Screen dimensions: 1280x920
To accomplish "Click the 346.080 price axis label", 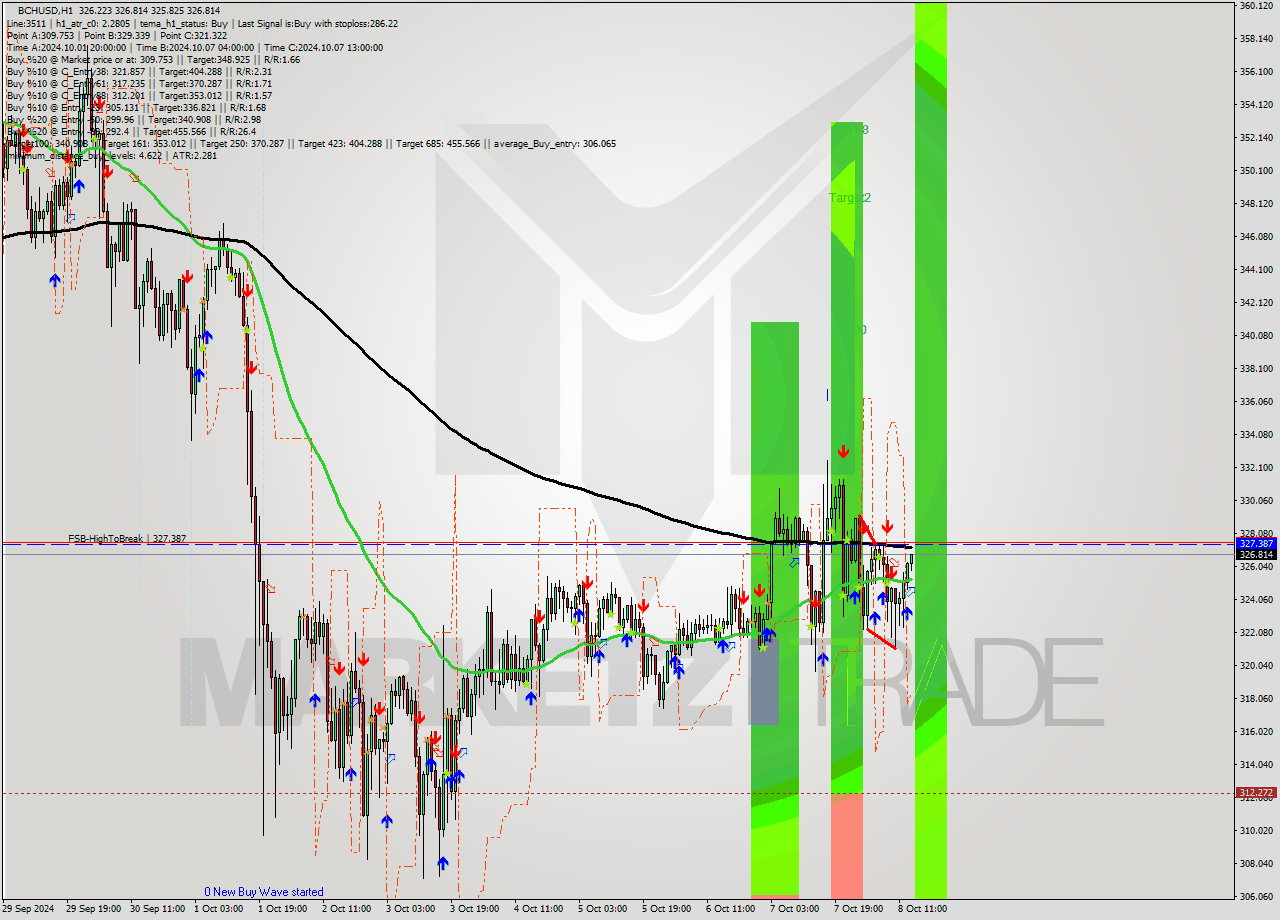I will click(1255, 237).
